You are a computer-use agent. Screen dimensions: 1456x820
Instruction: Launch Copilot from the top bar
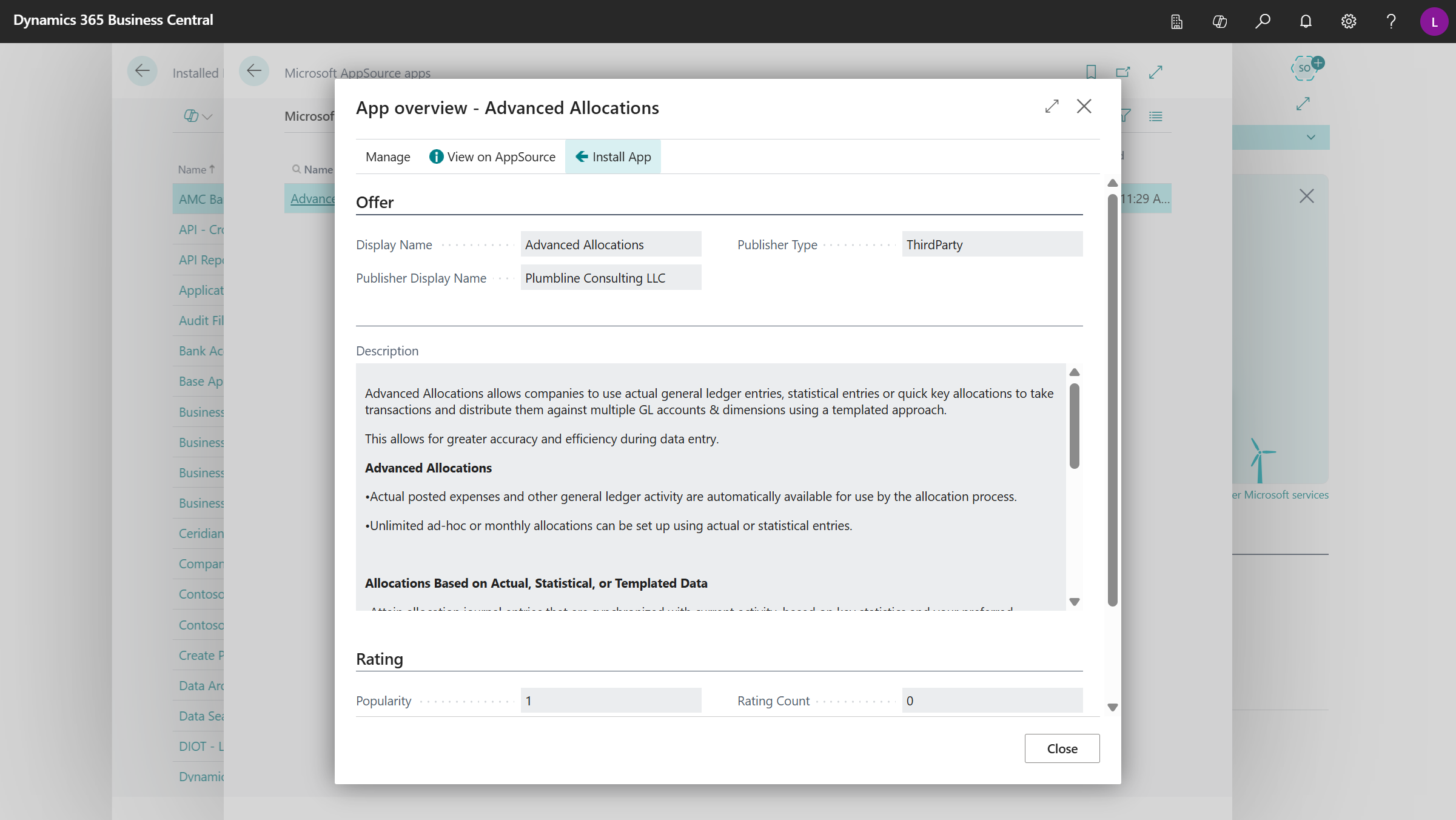1219,21
